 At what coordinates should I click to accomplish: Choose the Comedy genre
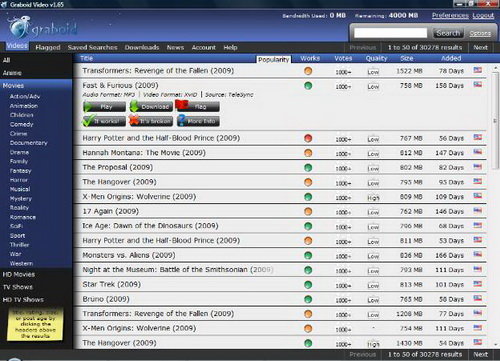(22, 124)
